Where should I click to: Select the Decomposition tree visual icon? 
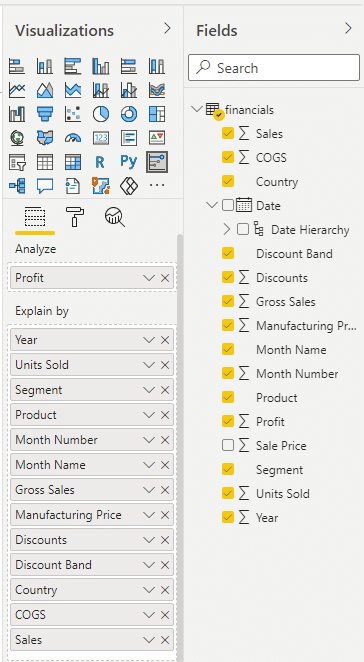tap(17, 185)
